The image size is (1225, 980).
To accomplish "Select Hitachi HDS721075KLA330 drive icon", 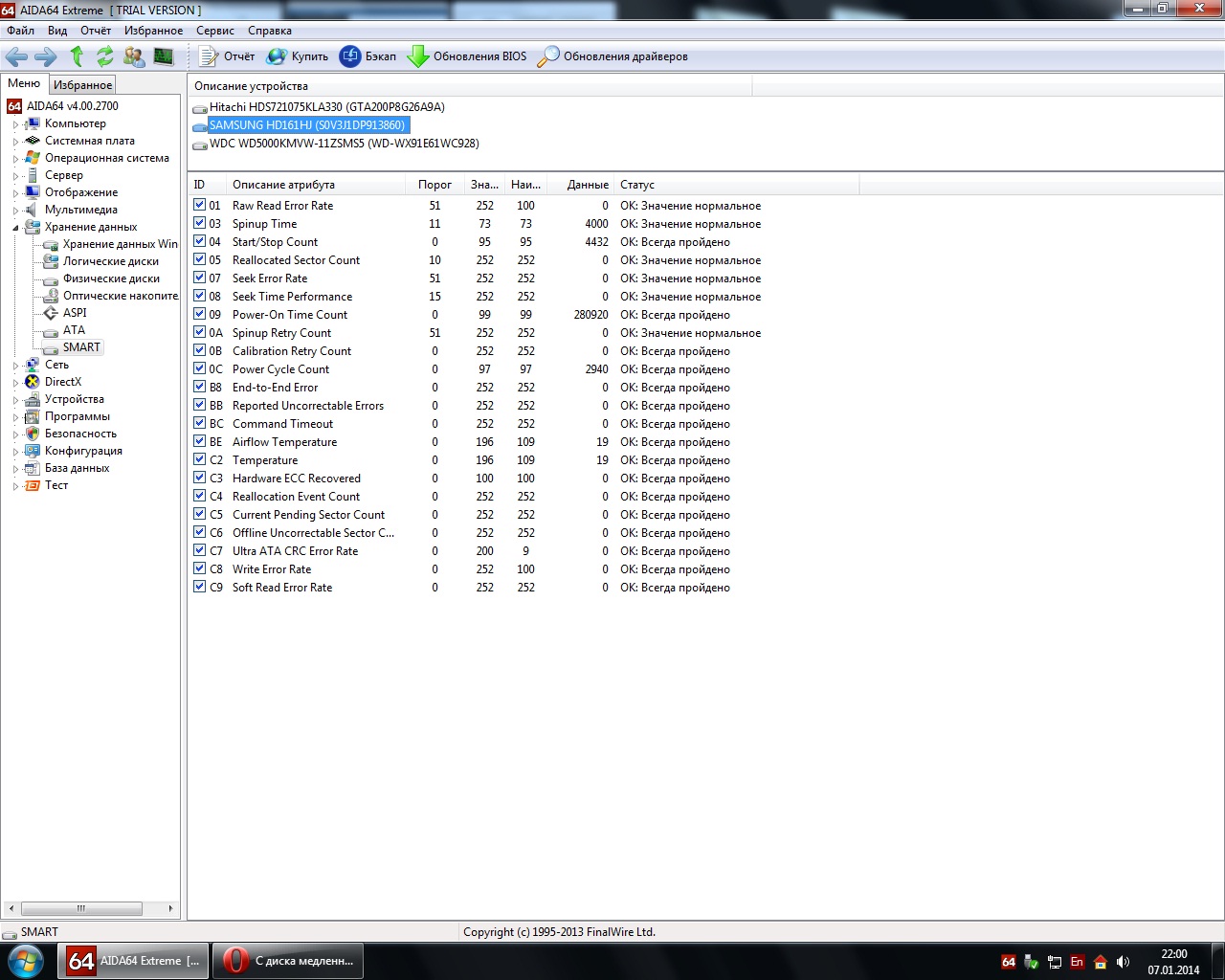I will point(200,108).
